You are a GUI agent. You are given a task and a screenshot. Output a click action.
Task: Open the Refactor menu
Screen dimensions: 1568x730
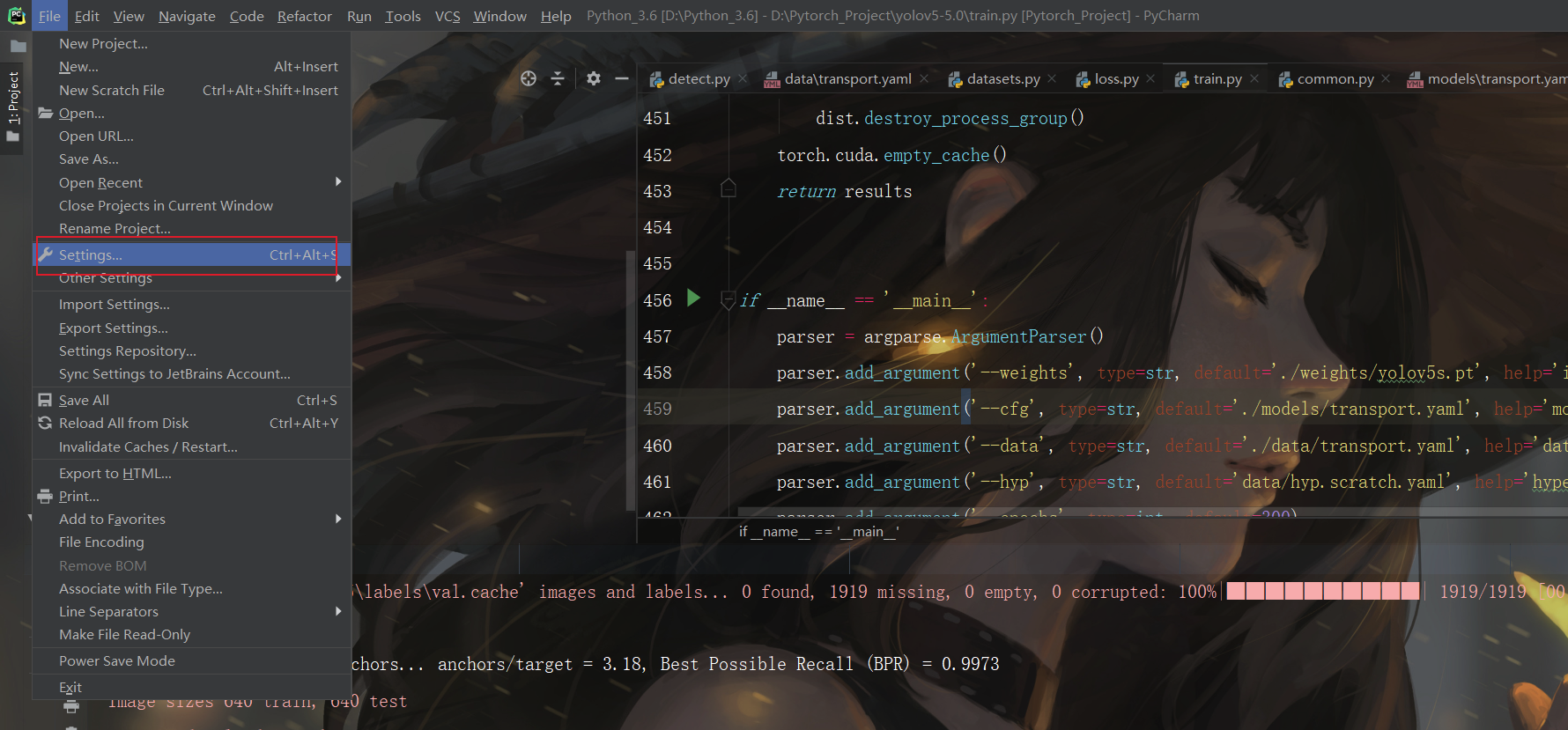tap(305, 16)
